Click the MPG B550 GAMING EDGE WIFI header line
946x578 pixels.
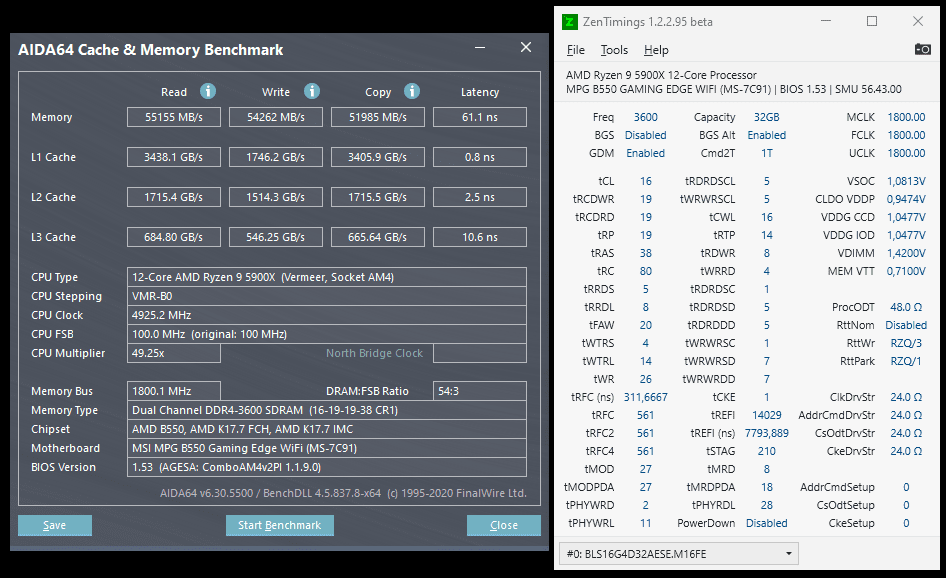pyautogui.click(x=734, y=89)
